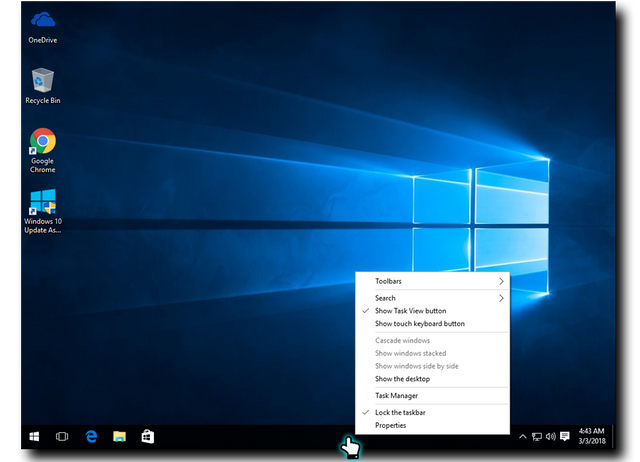Uncheck Show Task View button option
Viewport: 640px width, 462px height.
click(410, 311)
